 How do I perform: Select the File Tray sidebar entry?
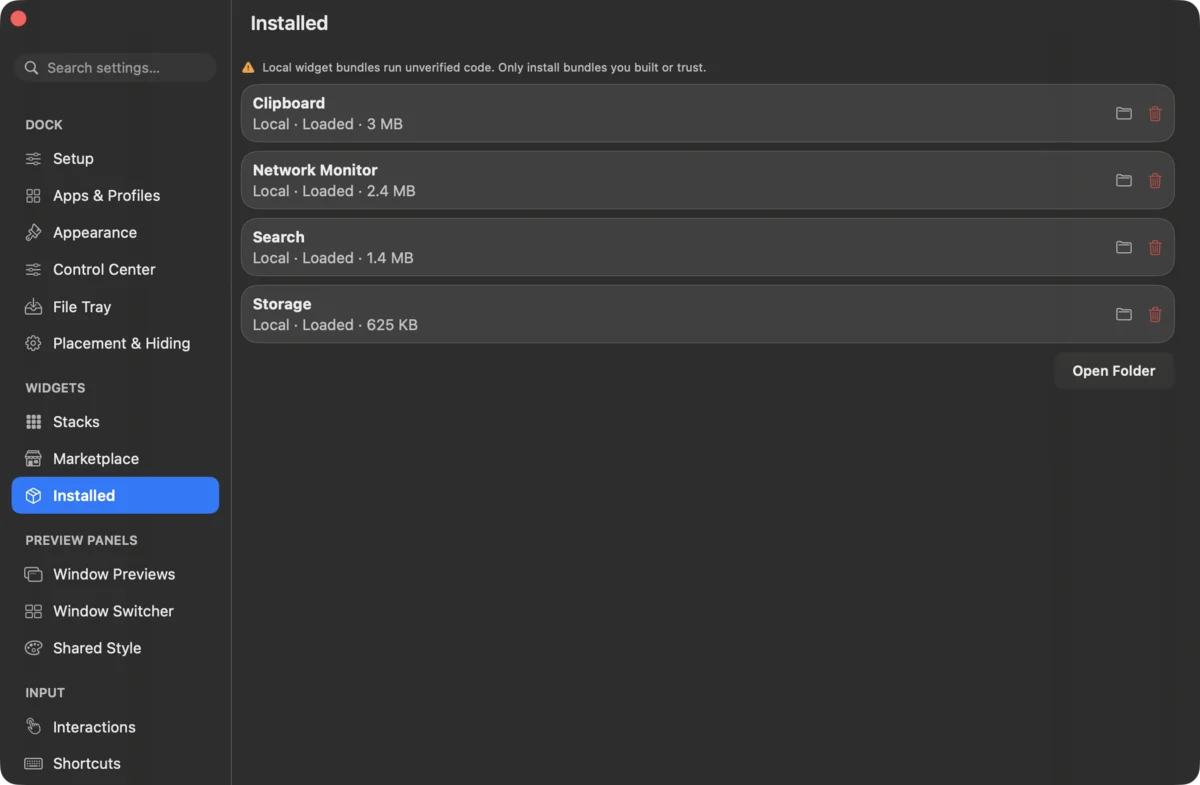pyautogui.click(x=115, y=307)
